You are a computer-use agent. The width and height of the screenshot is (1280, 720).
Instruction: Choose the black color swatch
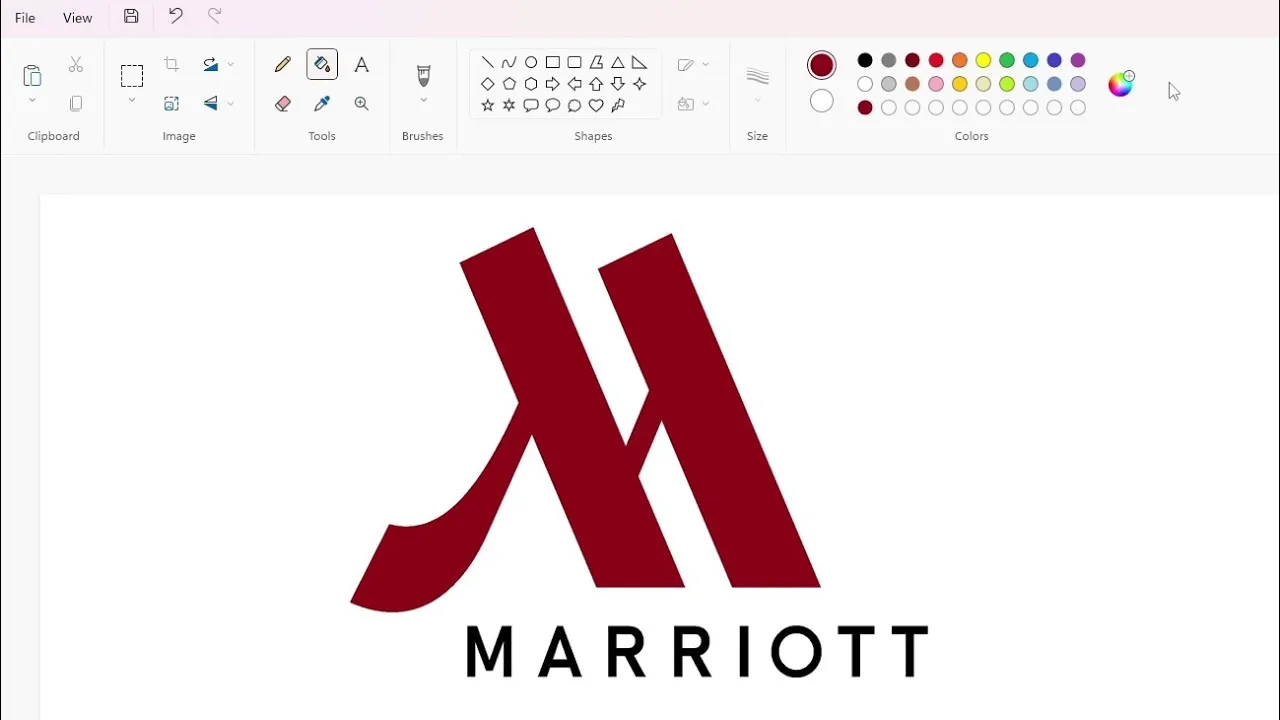pos(865,61)
